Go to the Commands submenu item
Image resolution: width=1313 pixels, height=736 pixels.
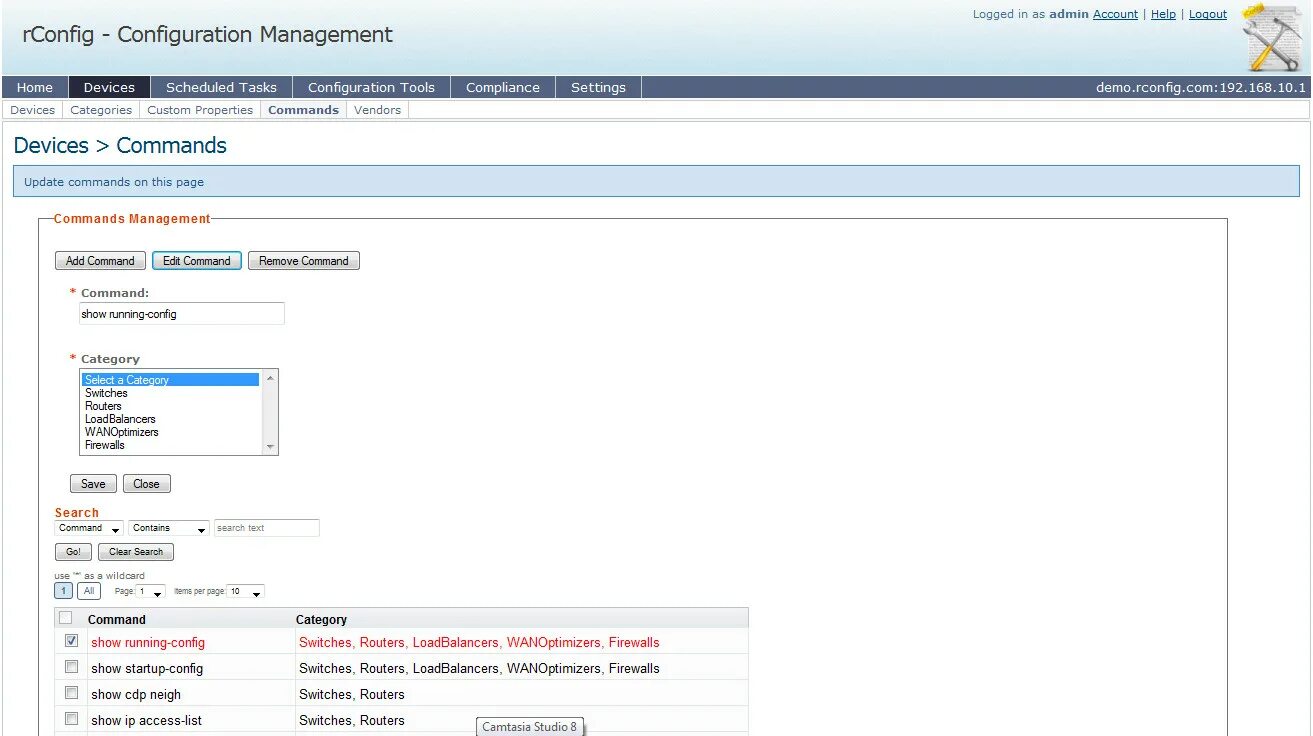click(303, 110)
